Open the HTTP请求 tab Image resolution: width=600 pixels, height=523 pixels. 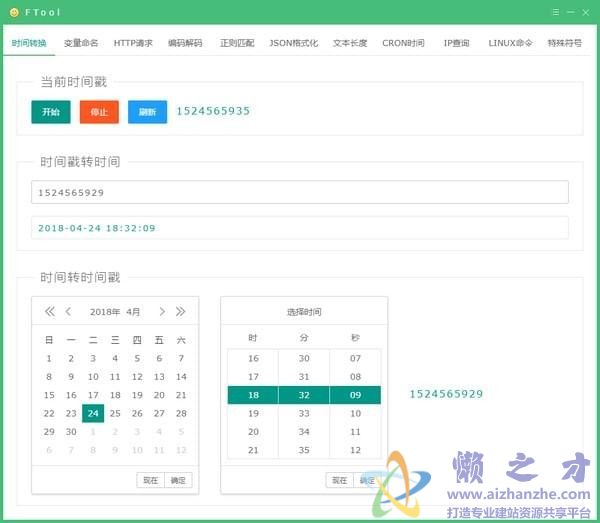133,43
